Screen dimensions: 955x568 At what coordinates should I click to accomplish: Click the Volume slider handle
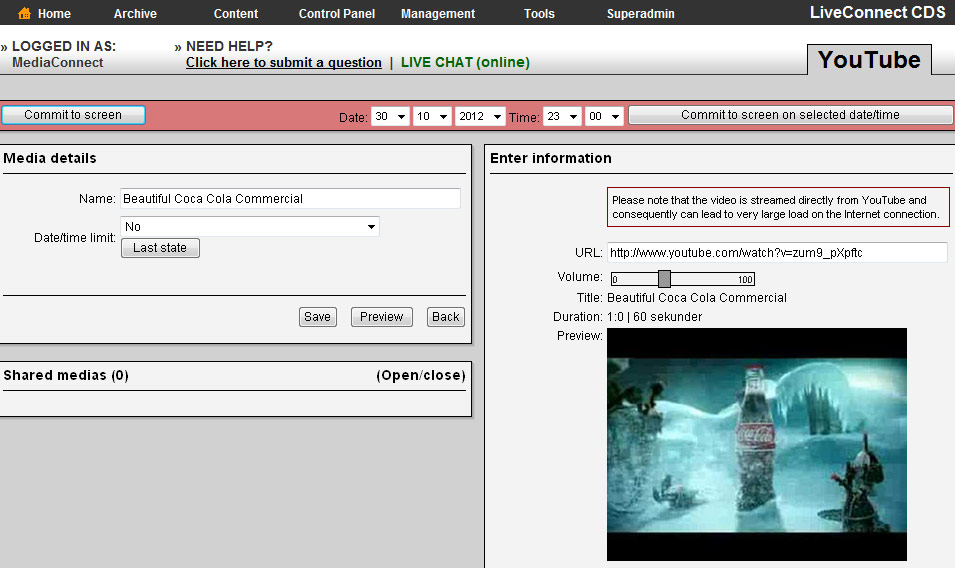click(x=664, y=279)
